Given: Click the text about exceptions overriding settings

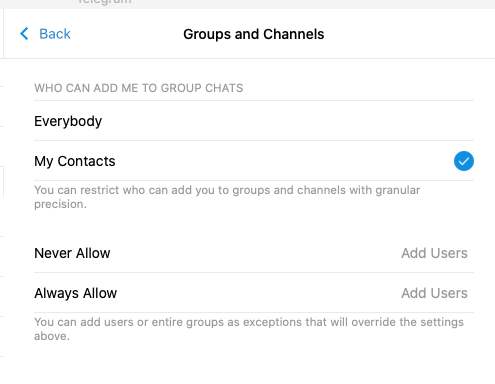Looking at the screenshot, I should tap(249, 329).
